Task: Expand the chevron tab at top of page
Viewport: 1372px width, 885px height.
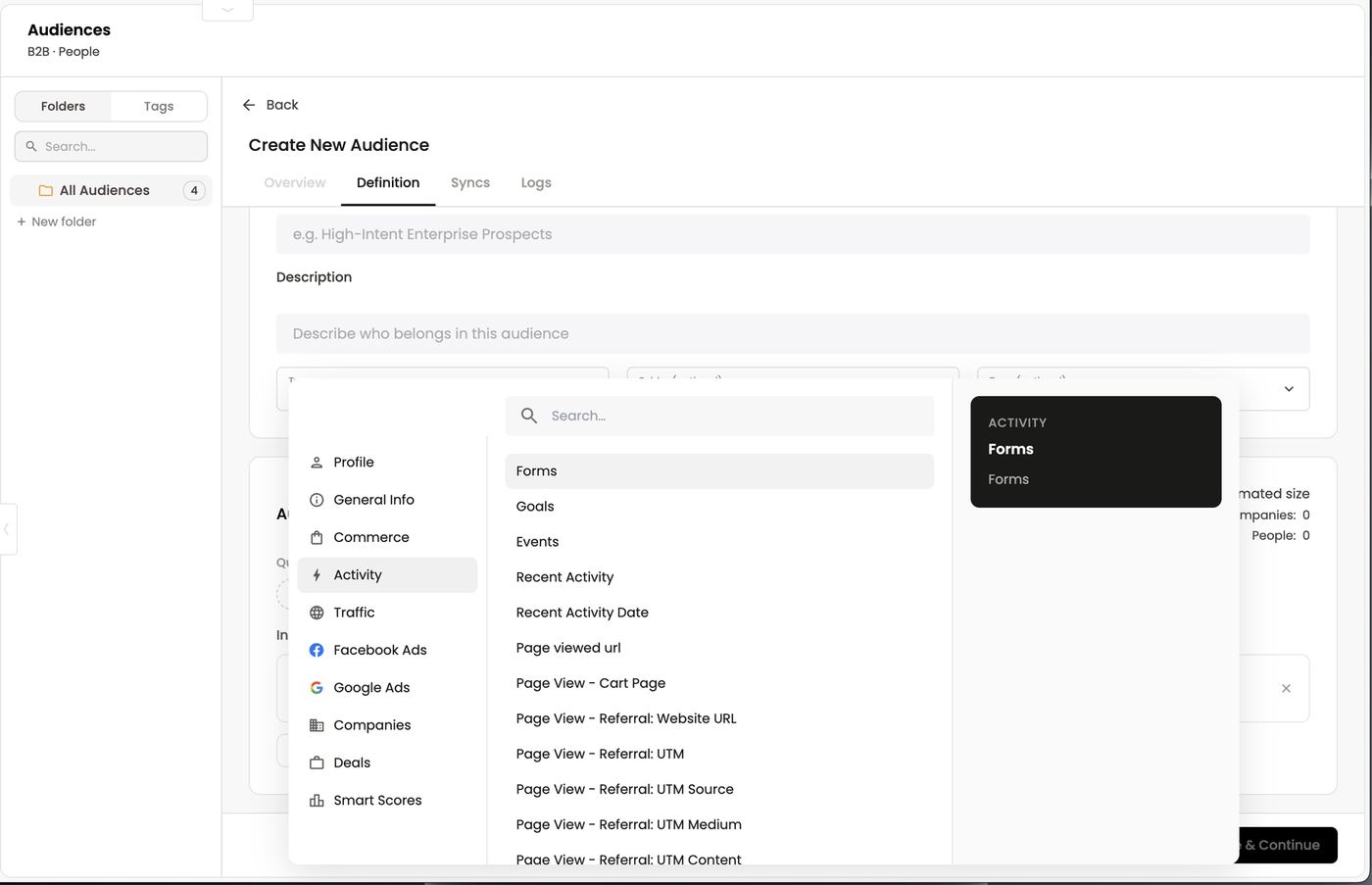Action: [x=227, y=10]
